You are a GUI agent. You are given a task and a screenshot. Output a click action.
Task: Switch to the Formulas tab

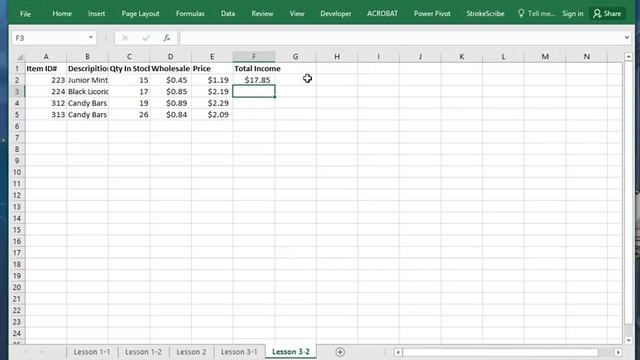[x=190, y=13]
